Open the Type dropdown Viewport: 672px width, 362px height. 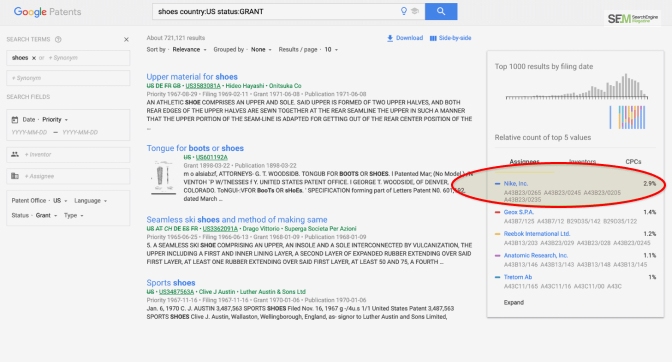tap(73, 215)
